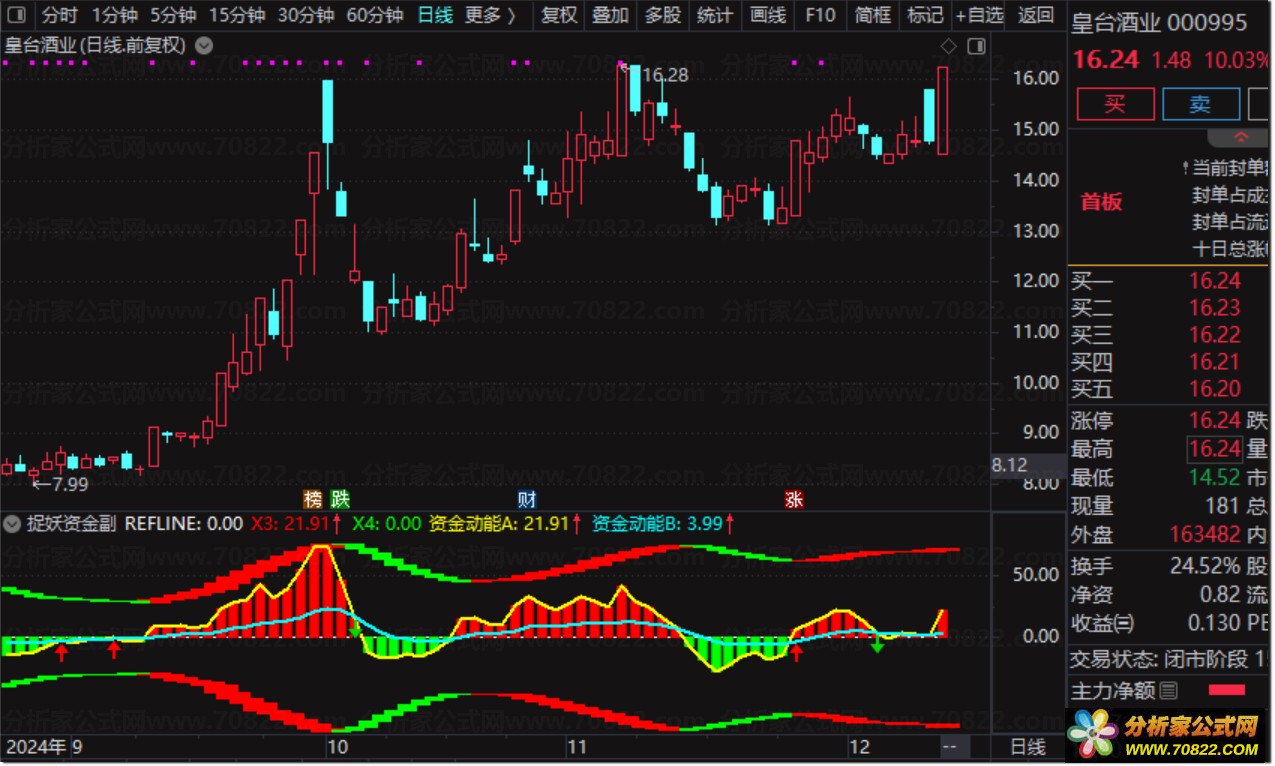
Task: Click the X3: 21.91 indicator value
Action: point(296,523)
